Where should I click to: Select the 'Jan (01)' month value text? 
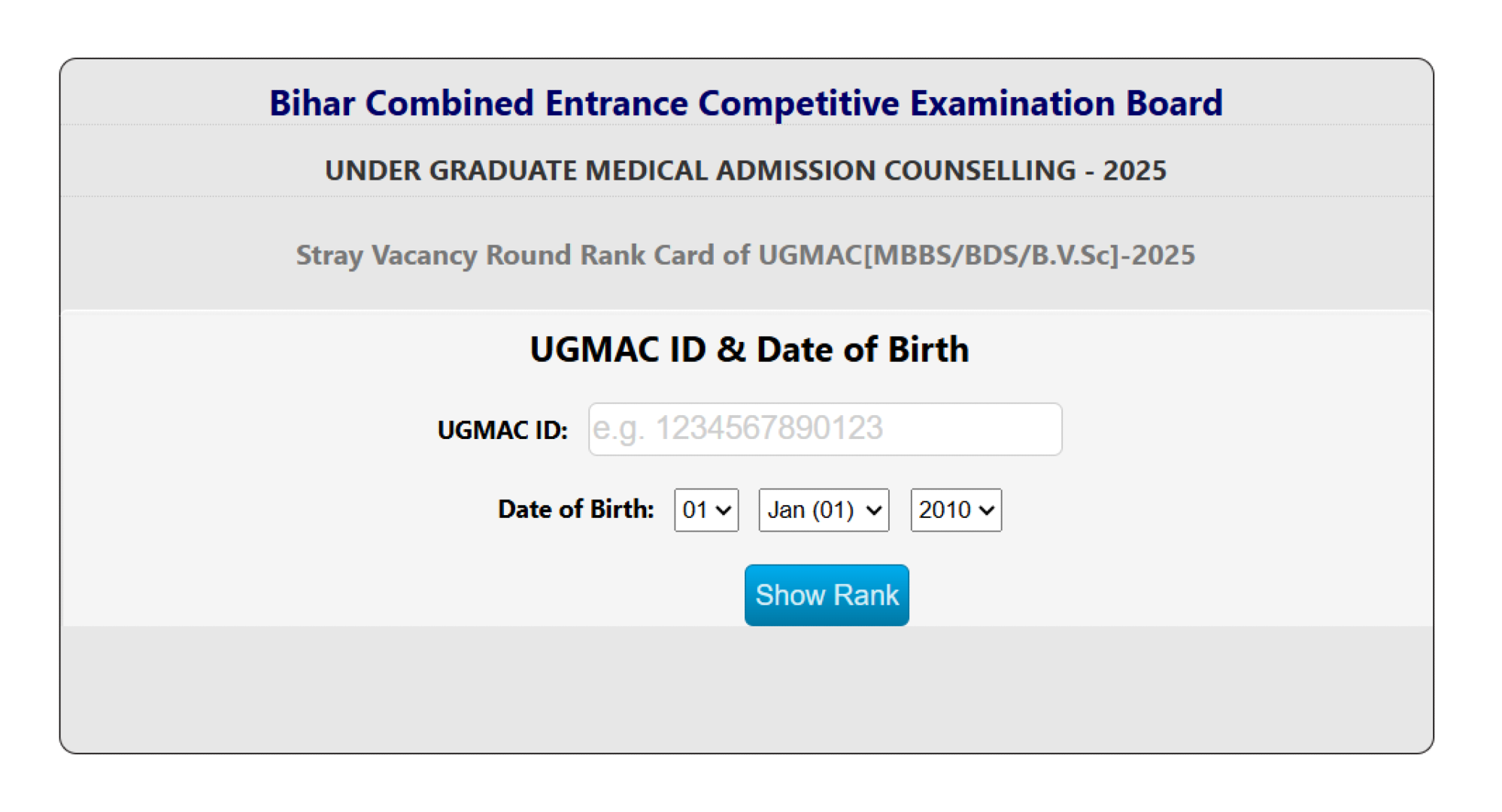[810, 510]
